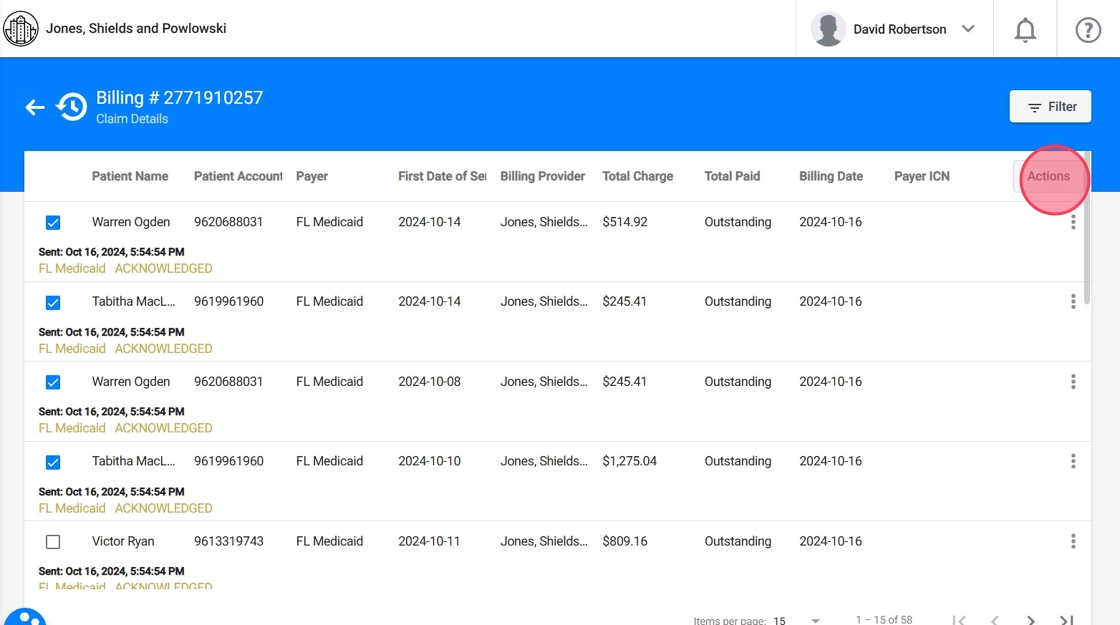Click the Total Paid column header
The width and height of the screenshot is (1120, 625).
click(732, 176)
